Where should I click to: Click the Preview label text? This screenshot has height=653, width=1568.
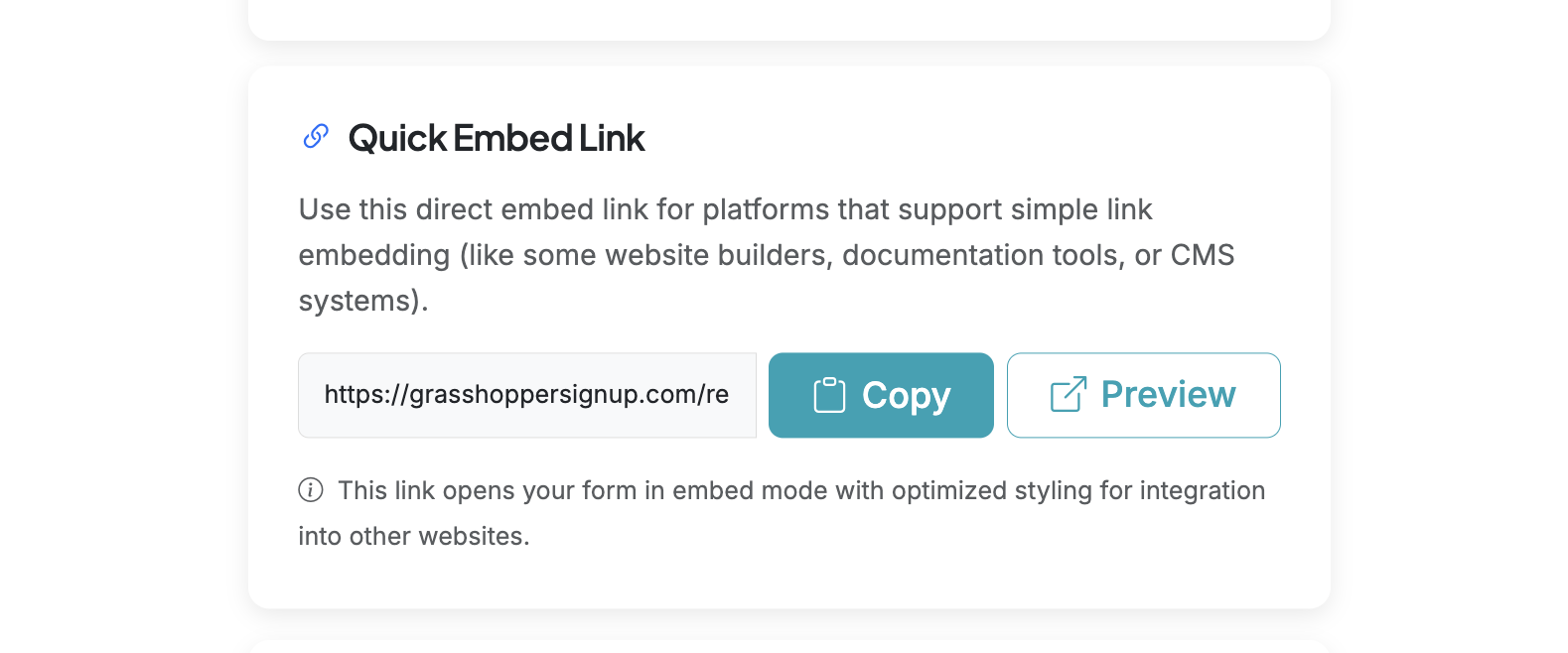point(1169,394)
